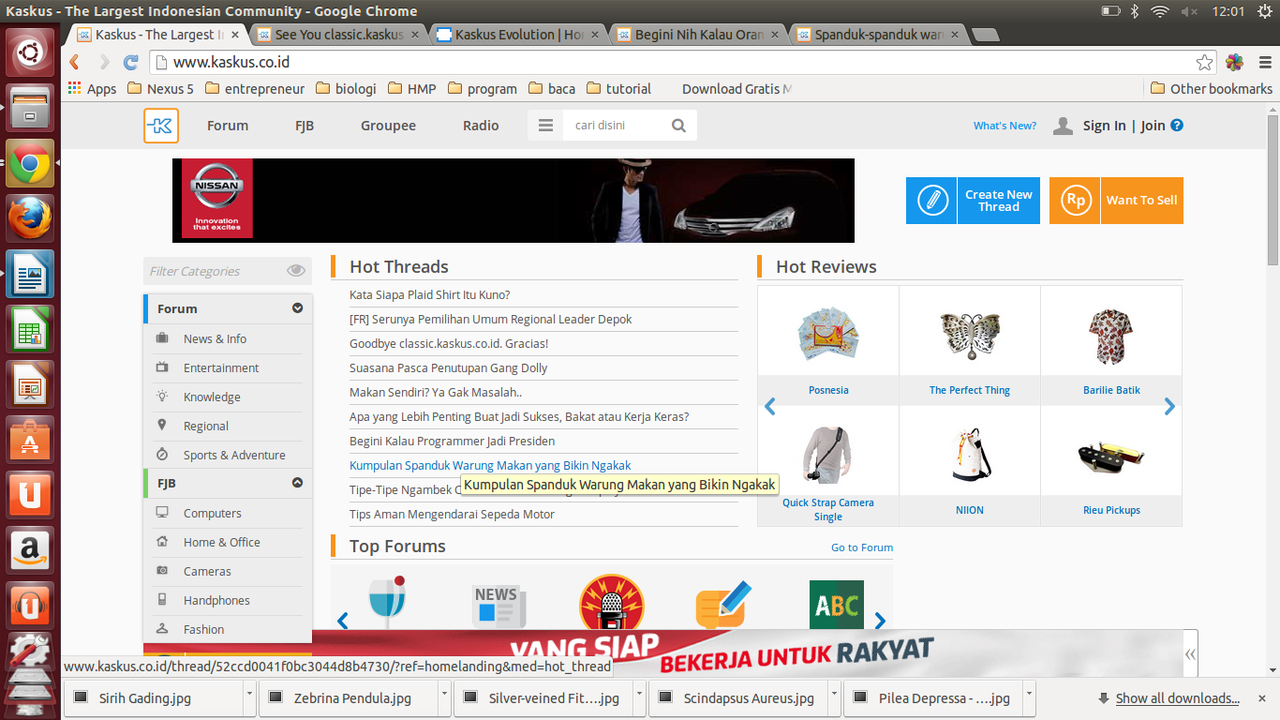Click Go to Forum link

pos(862,547)
